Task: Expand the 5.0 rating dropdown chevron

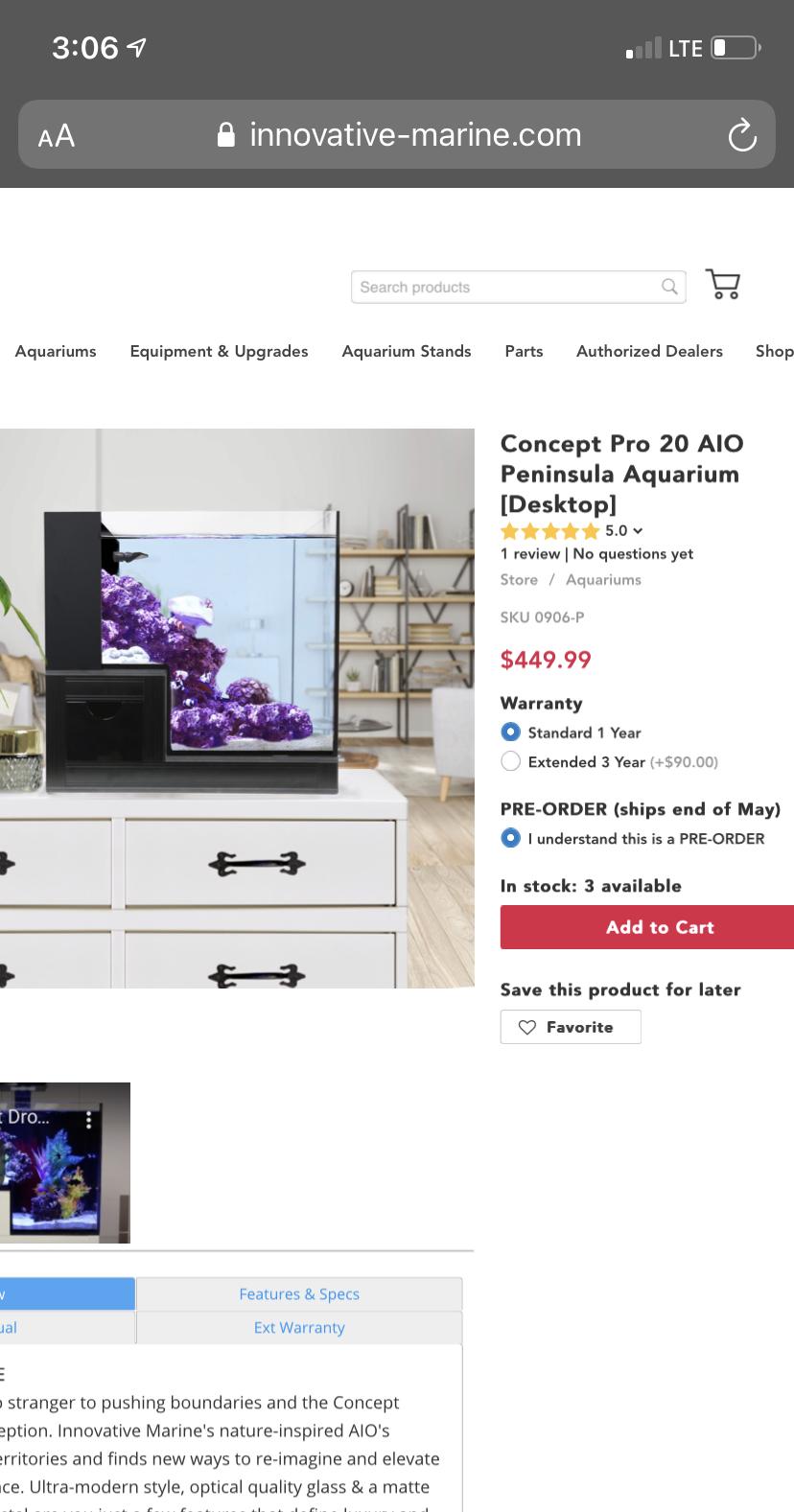Action: [639, 531]
